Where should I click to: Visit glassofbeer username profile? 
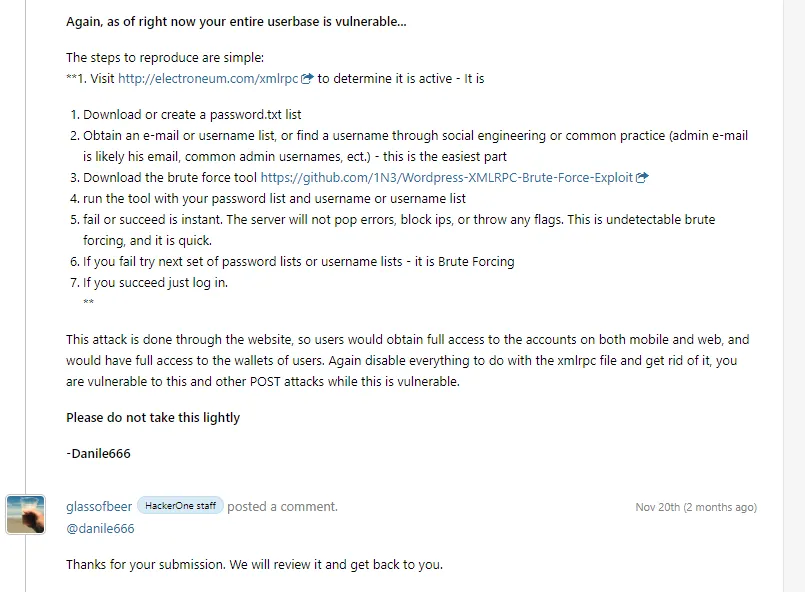(x=99, y=507)
